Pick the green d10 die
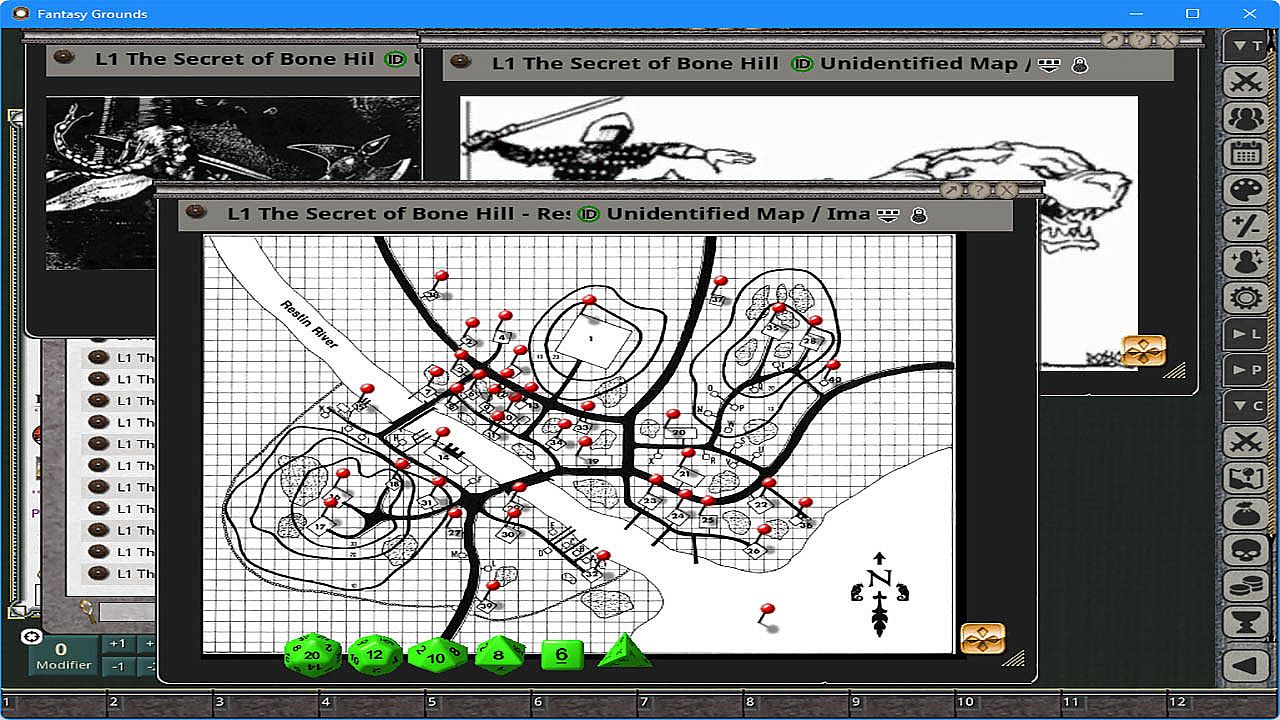This screenshot has width=1280, height=720. tap(437, 655)
